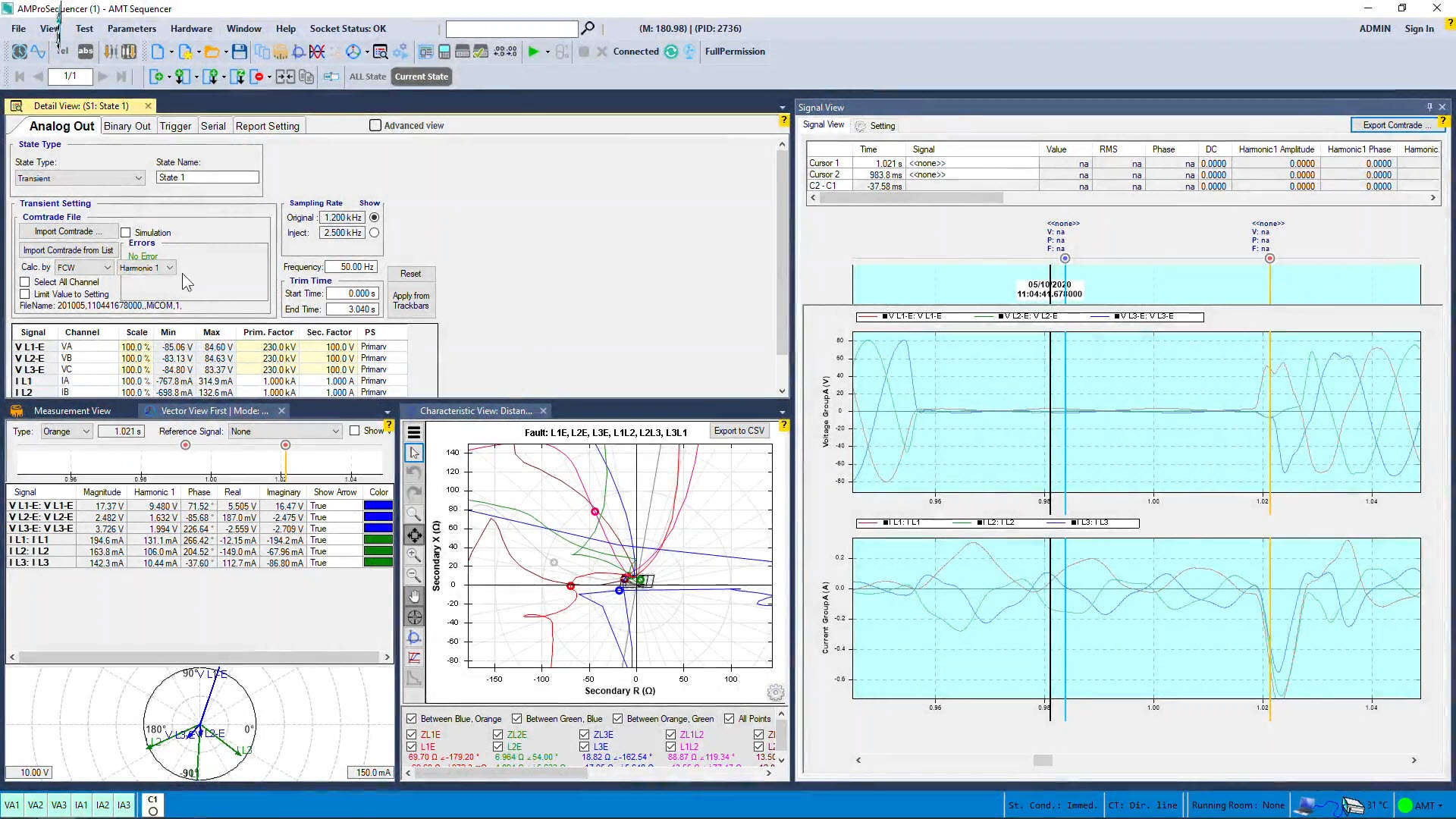Open characteristic view hamburger menu icon
Viewport: 1456px width, 819px height.
click(x=414, y=432)
